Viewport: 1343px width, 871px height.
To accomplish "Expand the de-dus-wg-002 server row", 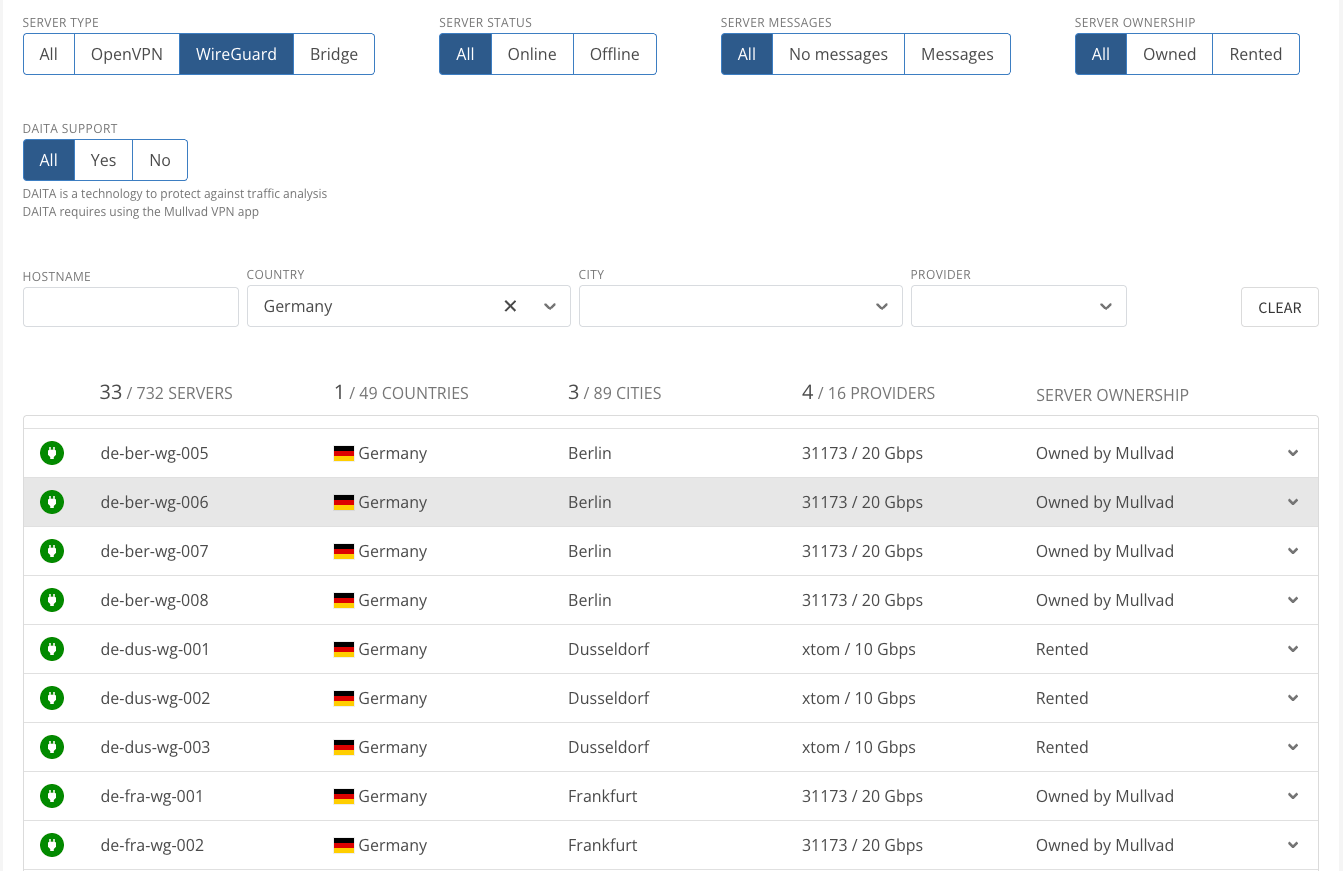I will [x=1293, y=698].
